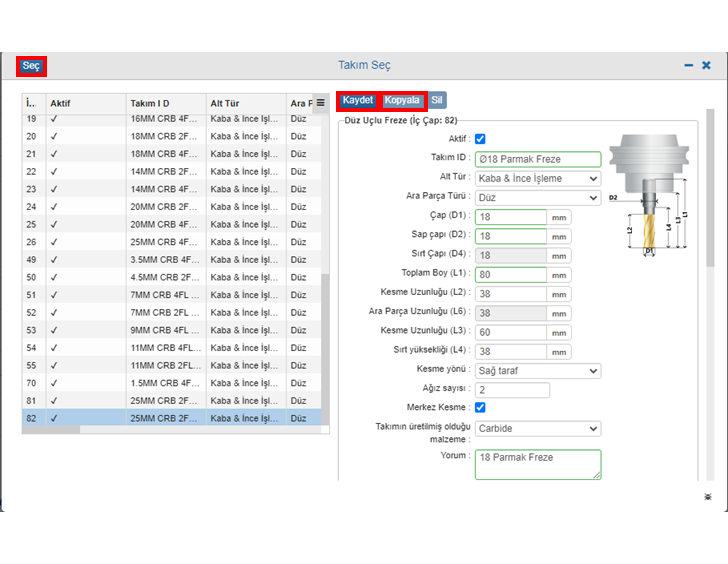Expand the tool material Carbide dropdown

pos(538,429)
